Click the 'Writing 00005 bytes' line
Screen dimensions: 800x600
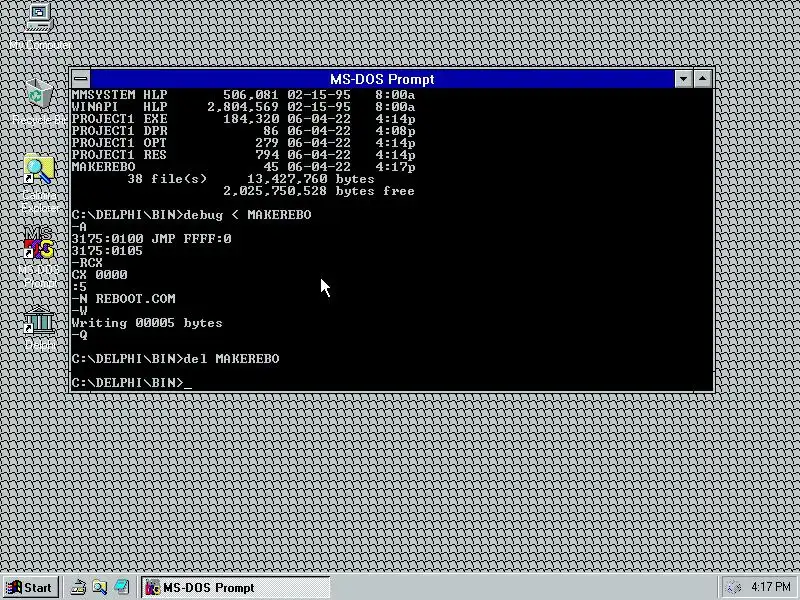tap(147, 323)
